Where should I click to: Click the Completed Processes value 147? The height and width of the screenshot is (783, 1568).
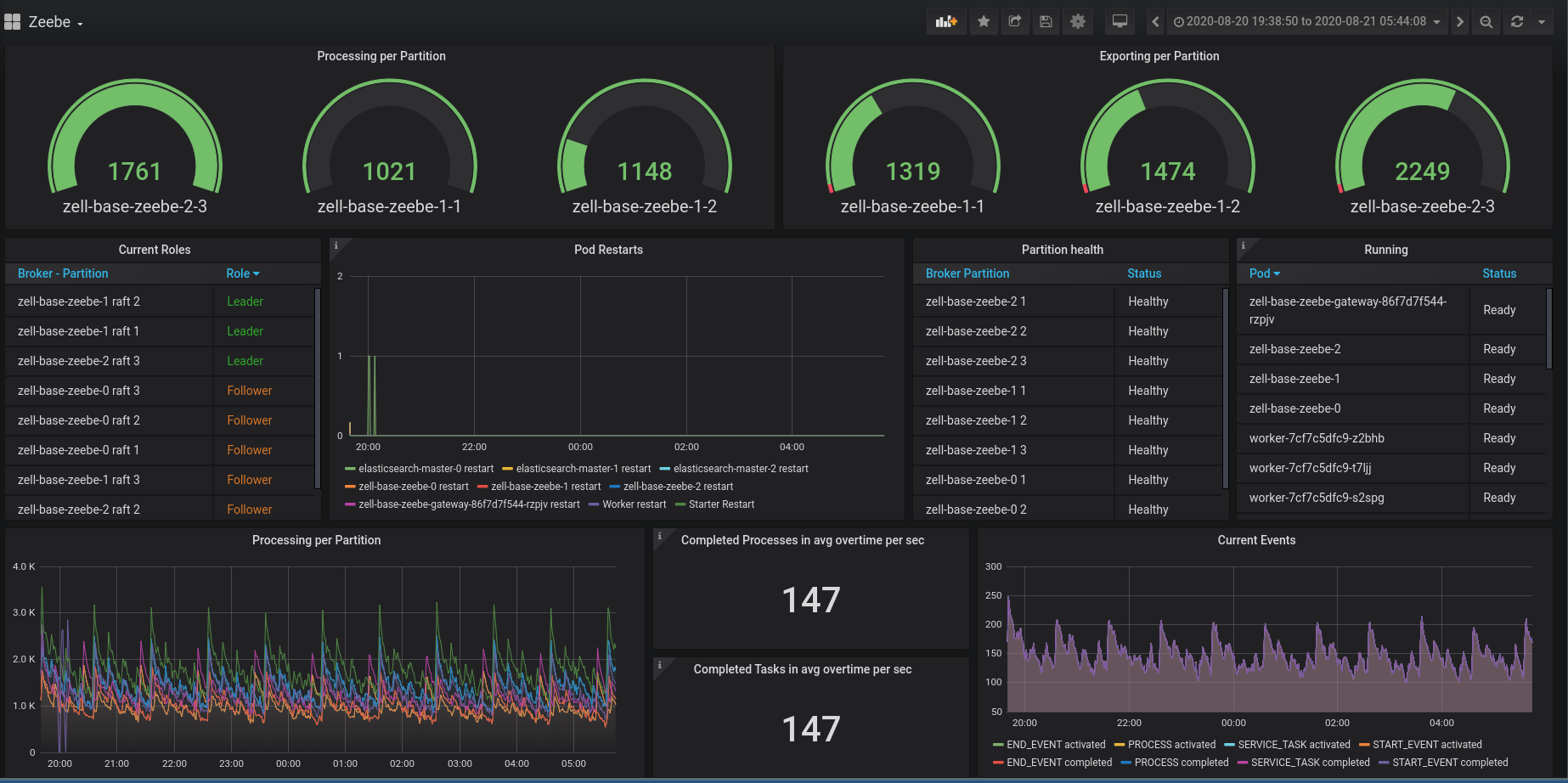pyautogui.click(x=811, y=600)
